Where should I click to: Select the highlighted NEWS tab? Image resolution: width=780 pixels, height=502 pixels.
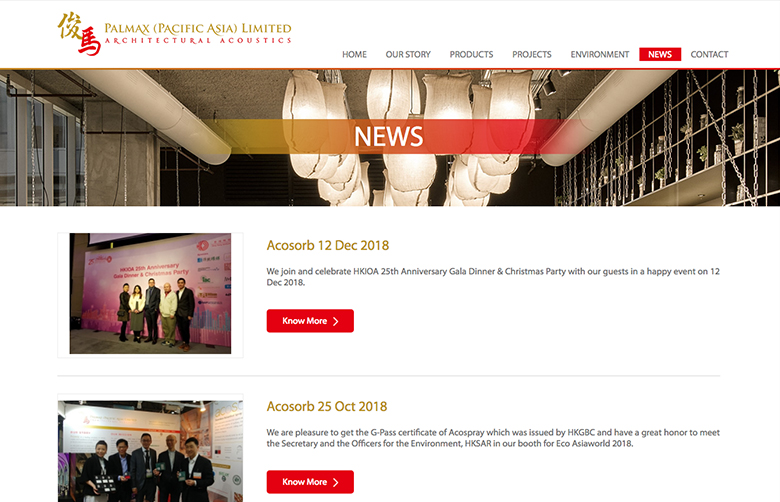660,54
